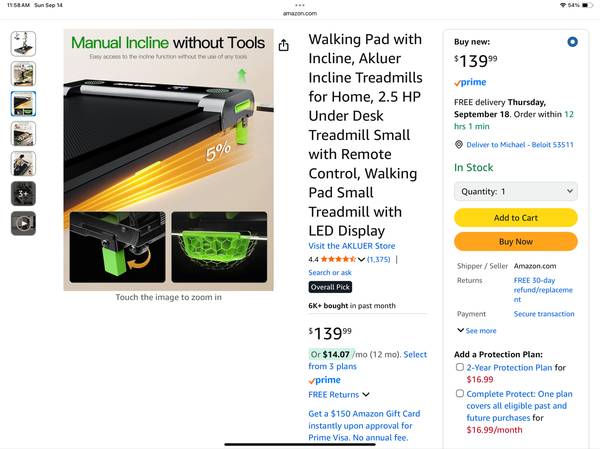Open the 3+ more images thumbnail
Screen dimensions: 600x449
23,193
